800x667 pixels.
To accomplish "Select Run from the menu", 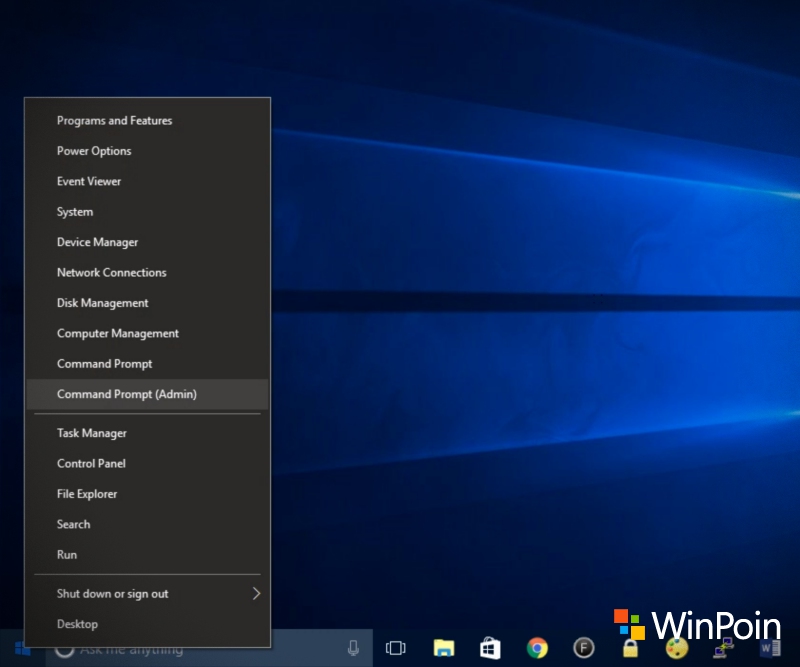I will coord(67,554).
